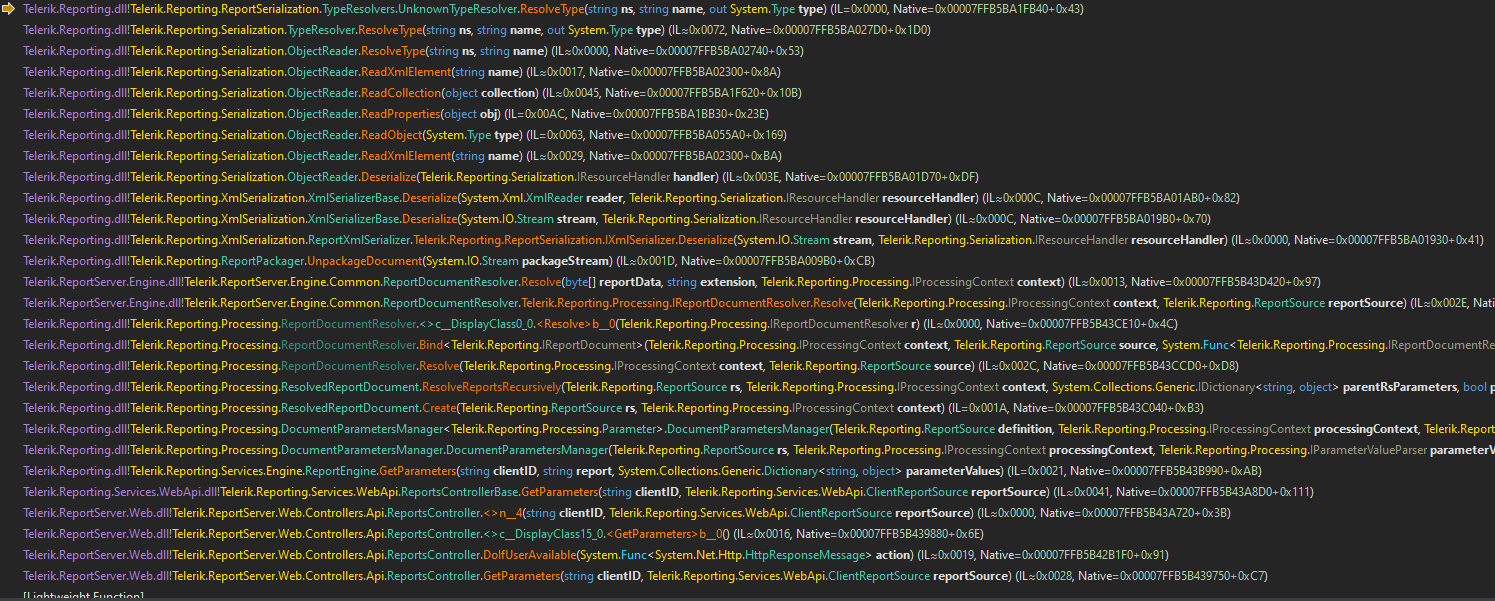
Task: Select the ReportXmlSerializer.Deserialize frame
Action: coord(450,239)
